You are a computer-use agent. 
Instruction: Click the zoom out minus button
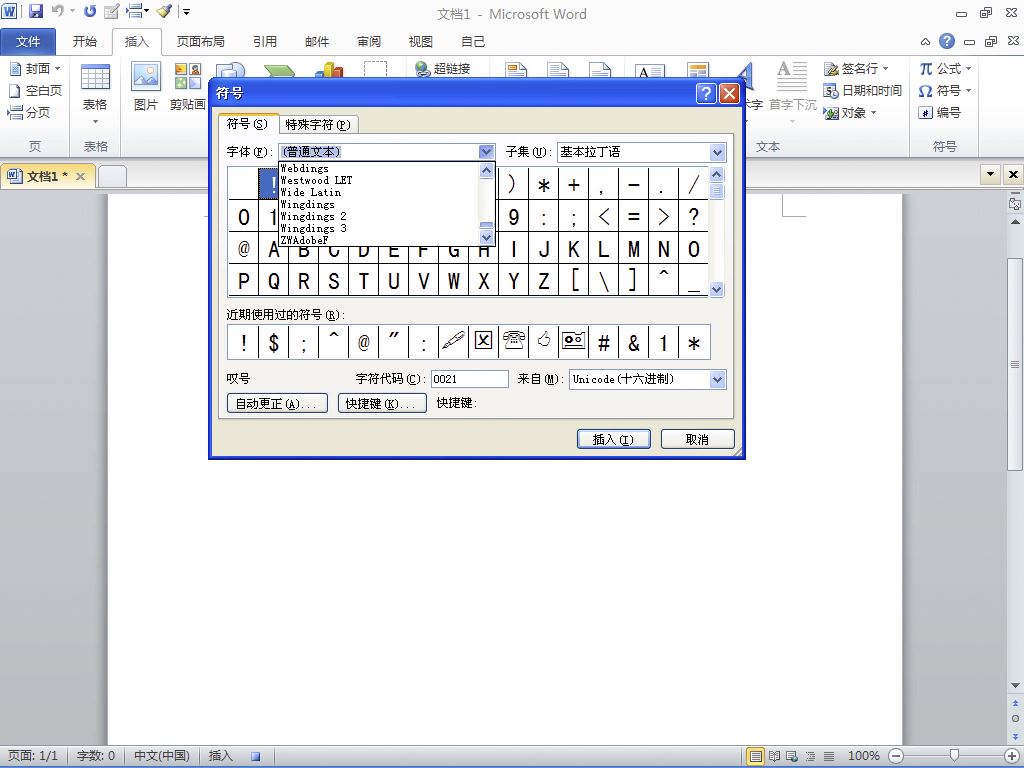896,756
